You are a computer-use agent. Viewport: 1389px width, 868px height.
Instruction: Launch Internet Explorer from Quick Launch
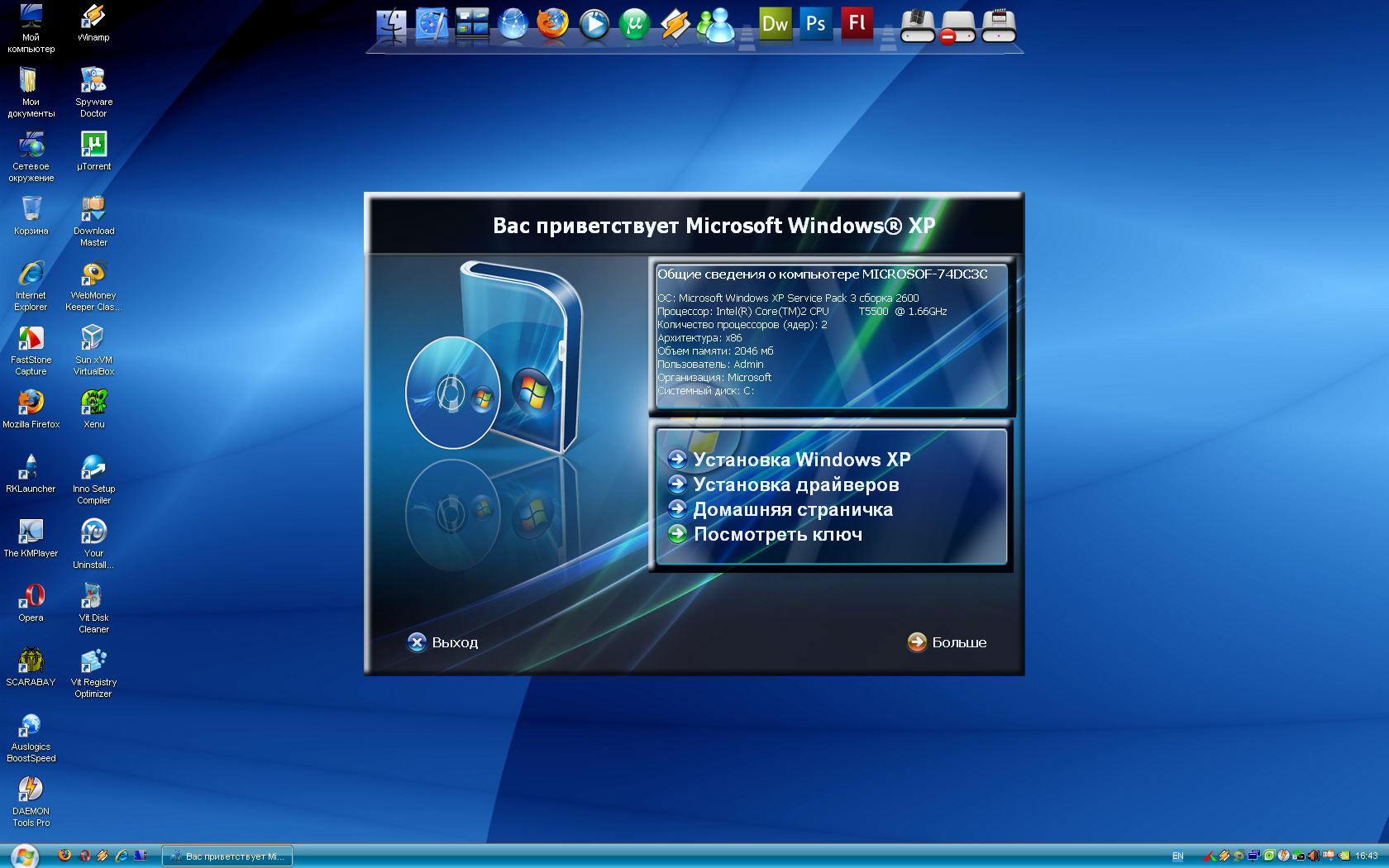pyautogui.click(x=122, y=856)
